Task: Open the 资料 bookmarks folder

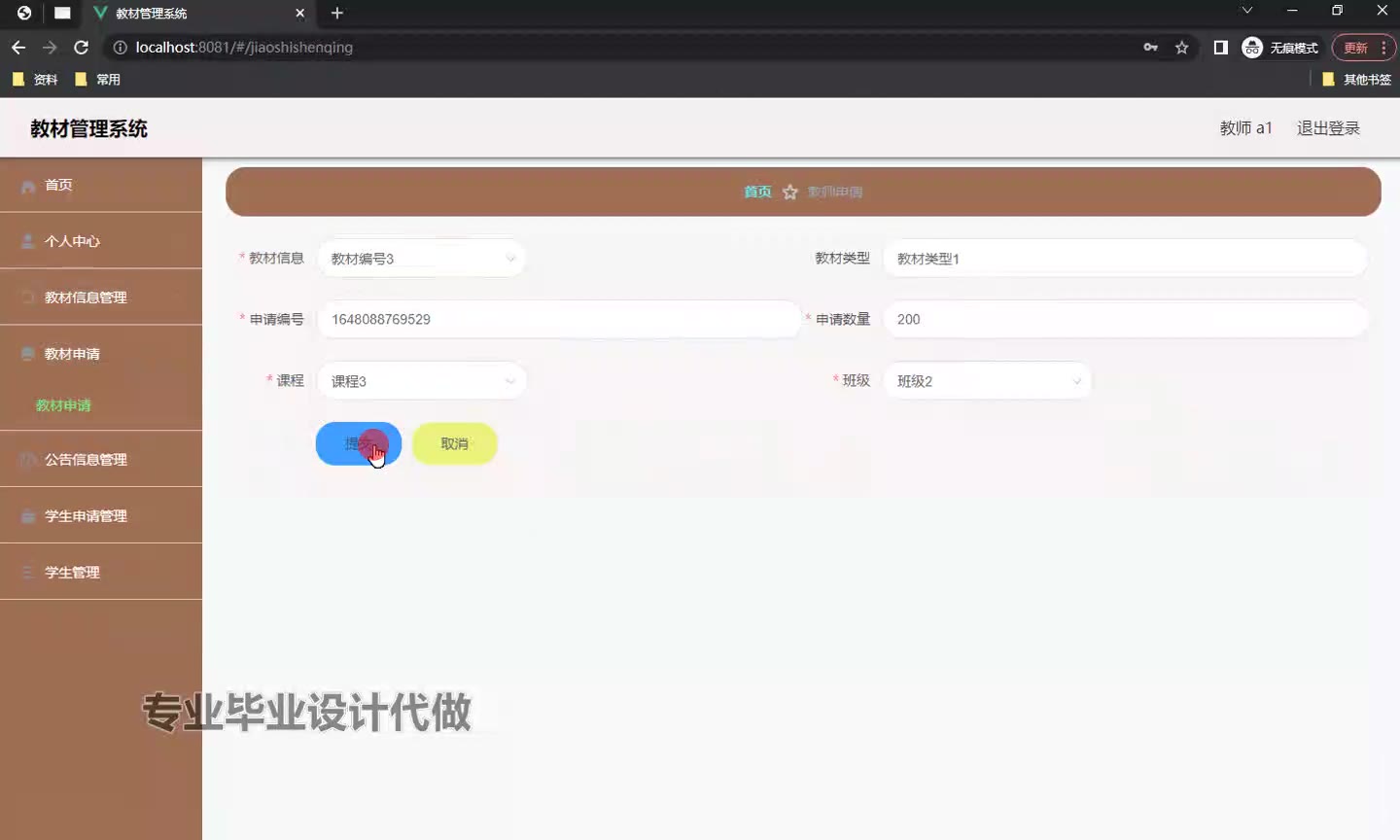Action: 35,80
